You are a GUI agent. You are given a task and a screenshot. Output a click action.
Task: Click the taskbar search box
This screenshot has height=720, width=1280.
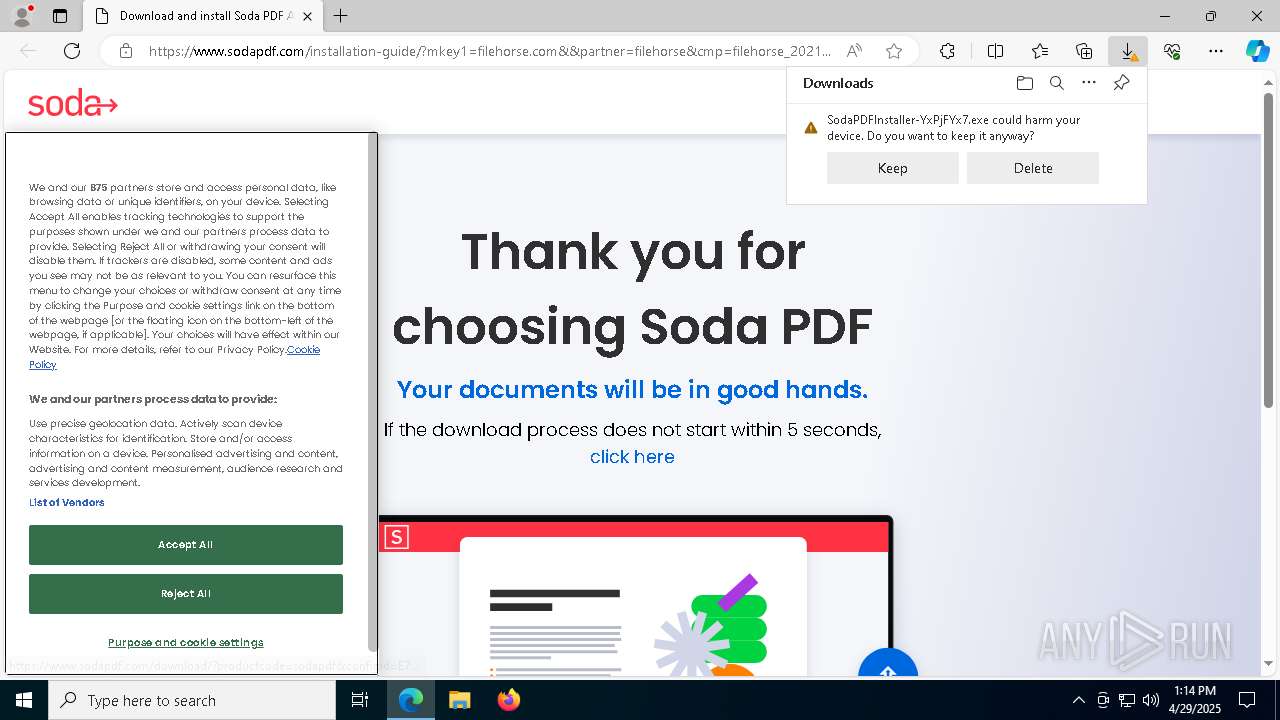[x=192, y=700]
